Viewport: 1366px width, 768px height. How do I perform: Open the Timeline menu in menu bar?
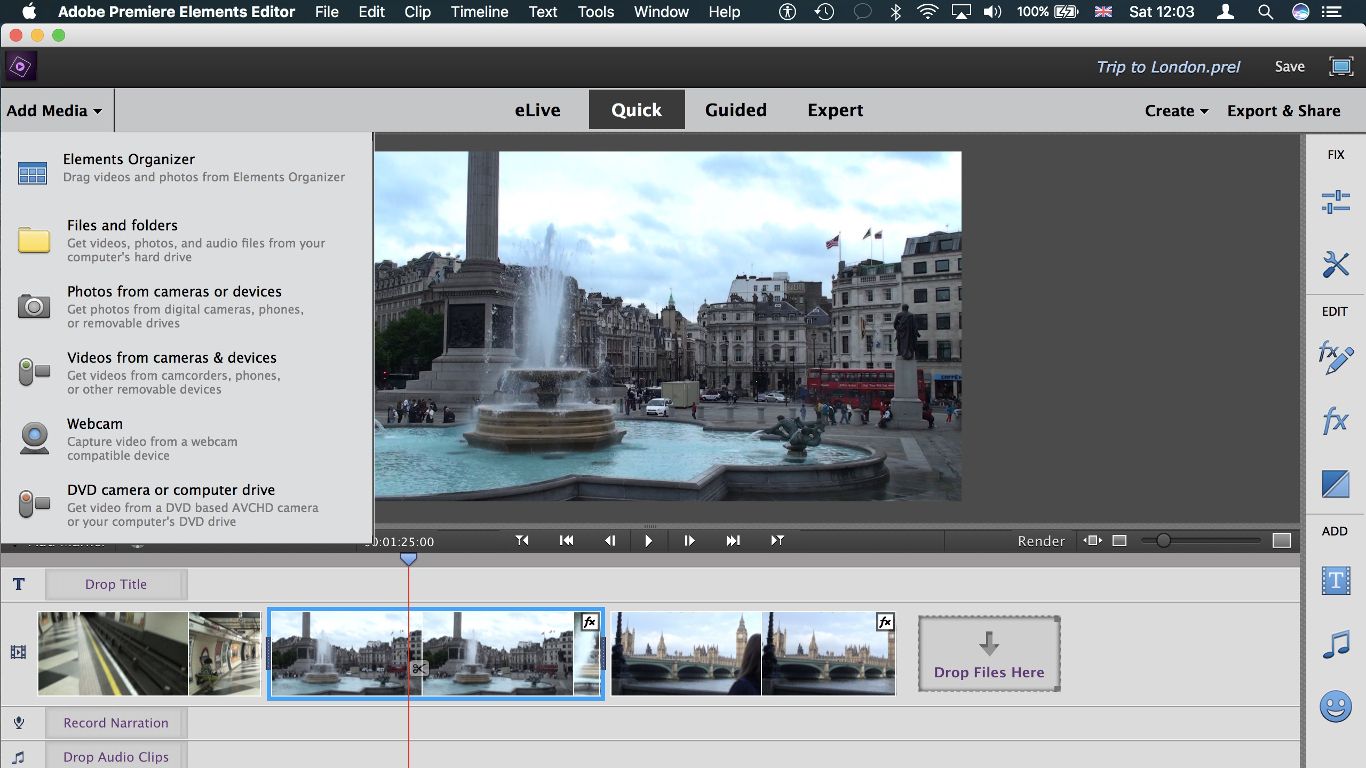pos(479,12)
